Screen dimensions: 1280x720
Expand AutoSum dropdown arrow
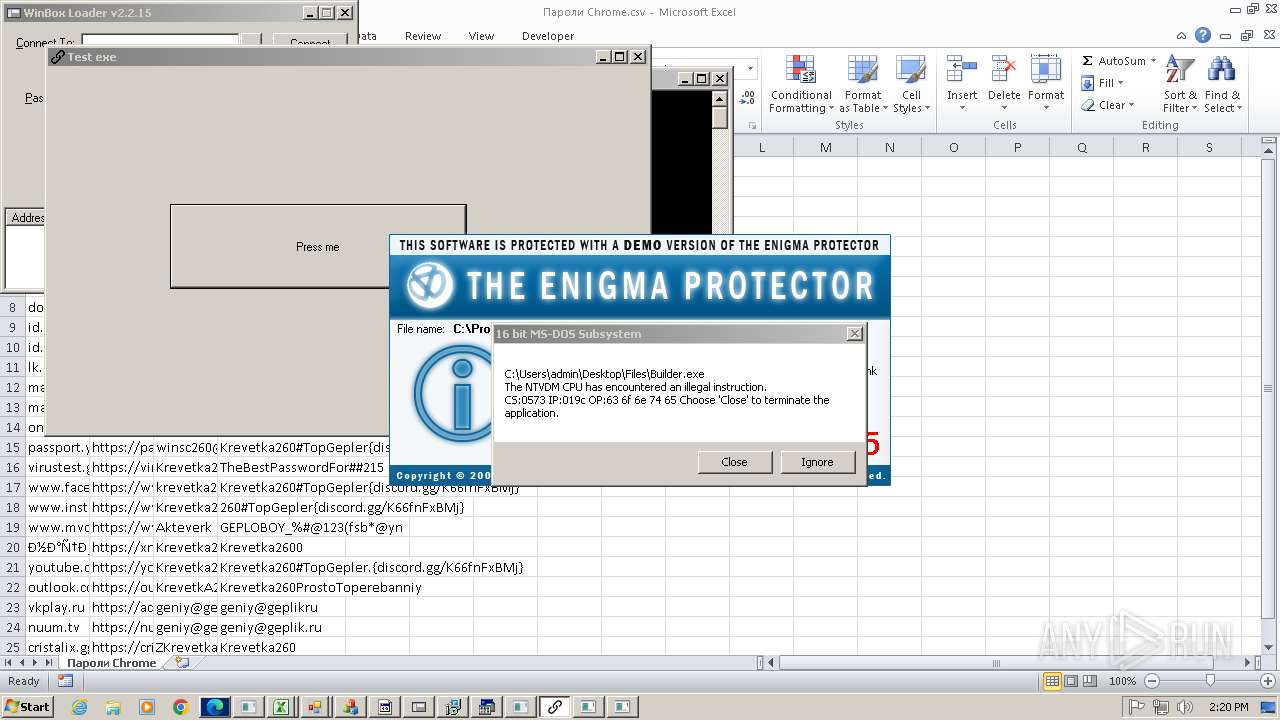(1153, 61)
